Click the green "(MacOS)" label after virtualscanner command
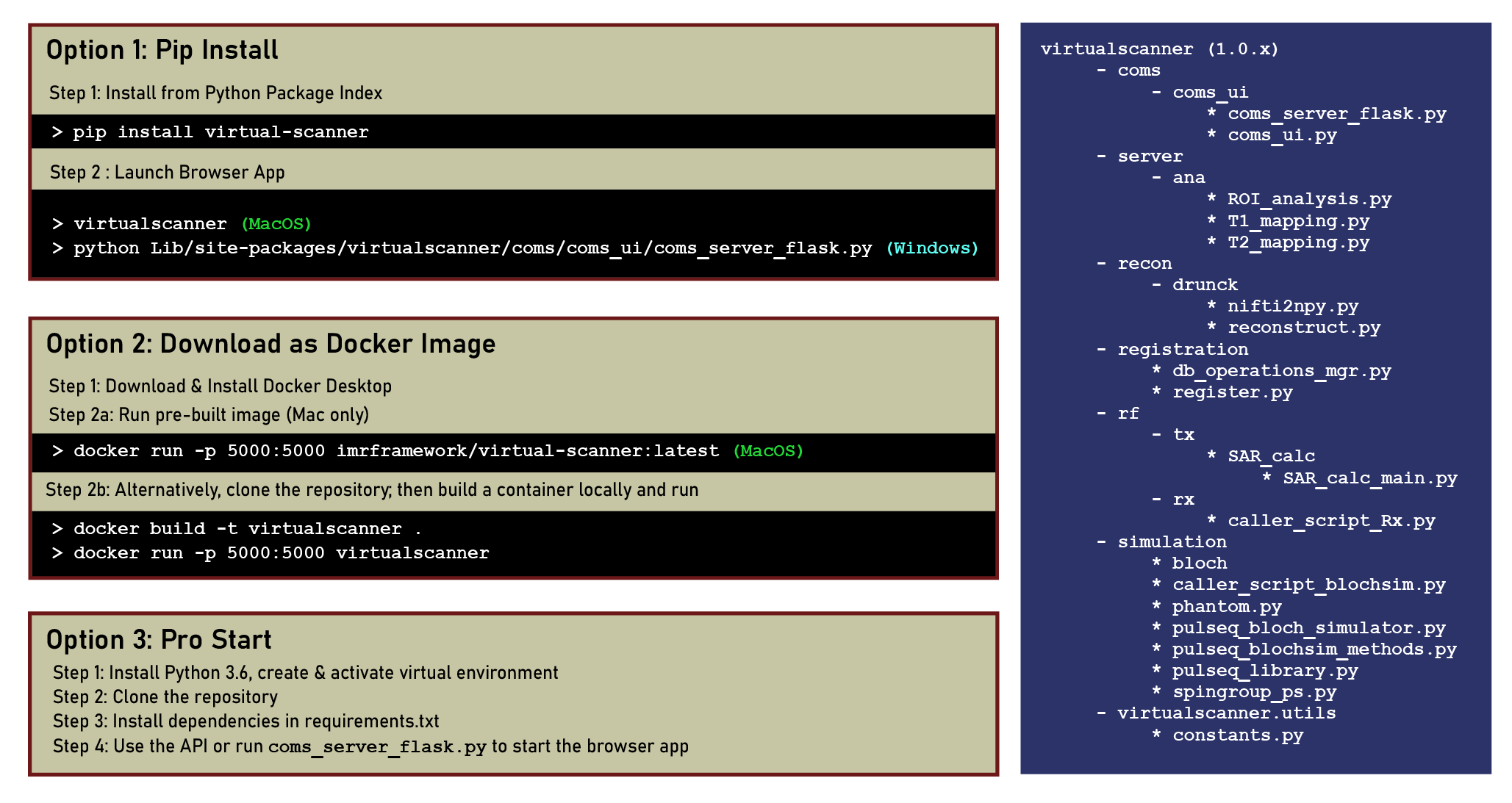This screenshot has height=803, width=1512. 276,223
